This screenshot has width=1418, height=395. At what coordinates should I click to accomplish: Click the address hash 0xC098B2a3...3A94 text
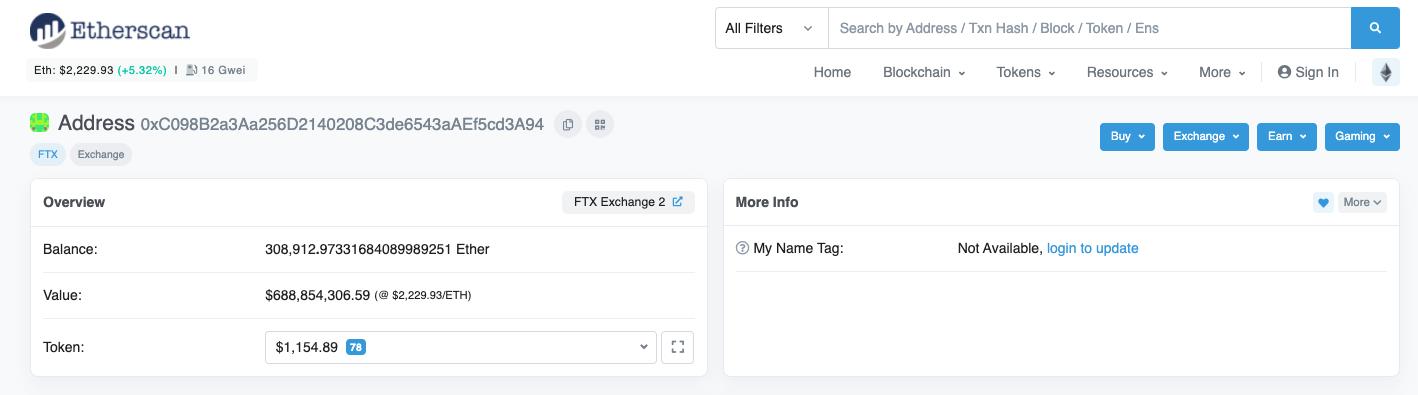pyautogui.click(x=342, y=124)
